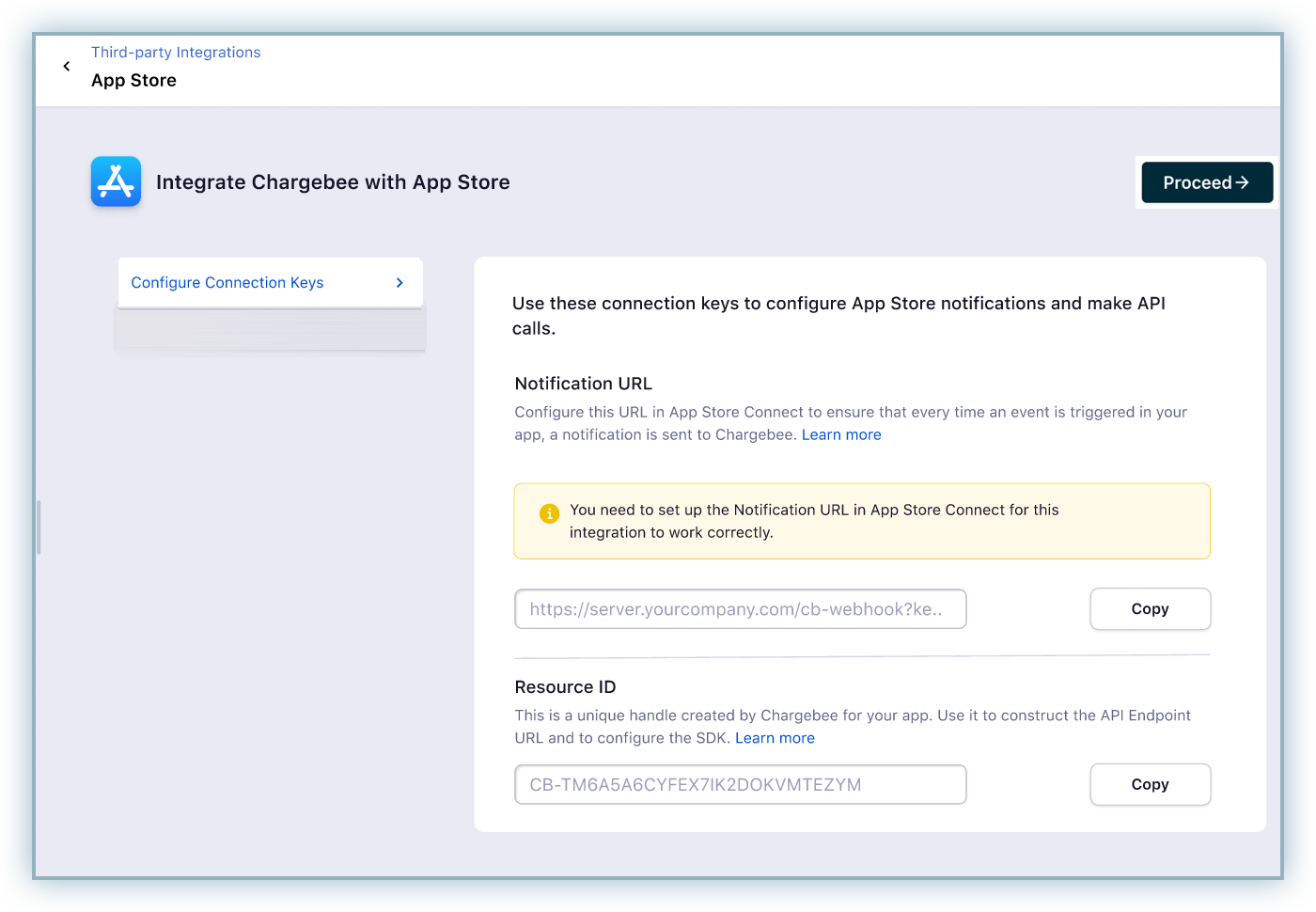Image resolution: width=1316 pixels, height=912 pixels.
Task: Open Learn more link under Resource ID
Action: coord(775,738)
